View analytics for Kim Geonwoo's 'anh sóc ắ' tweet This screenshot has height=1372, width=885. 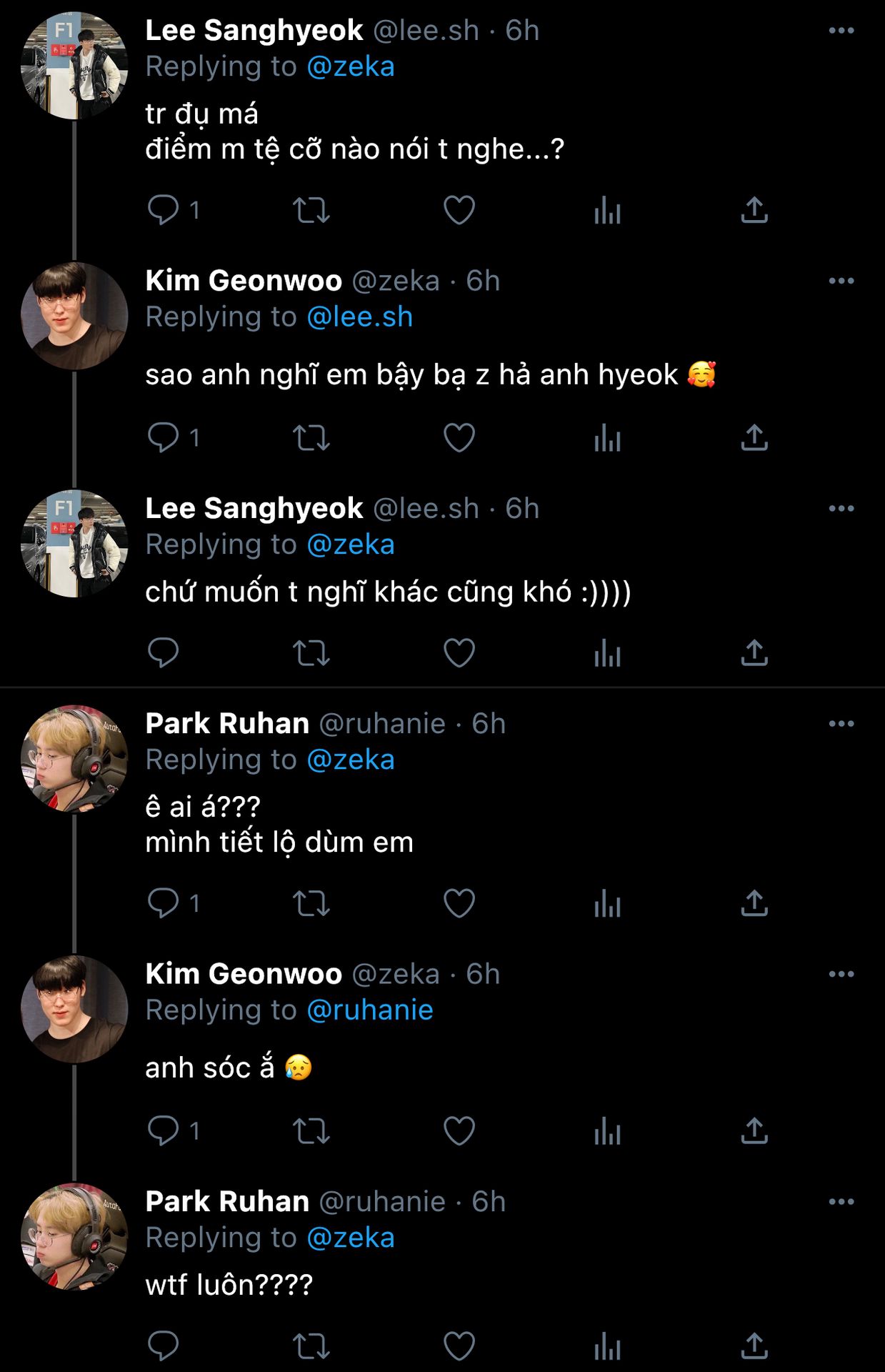tap(607, 1130)
